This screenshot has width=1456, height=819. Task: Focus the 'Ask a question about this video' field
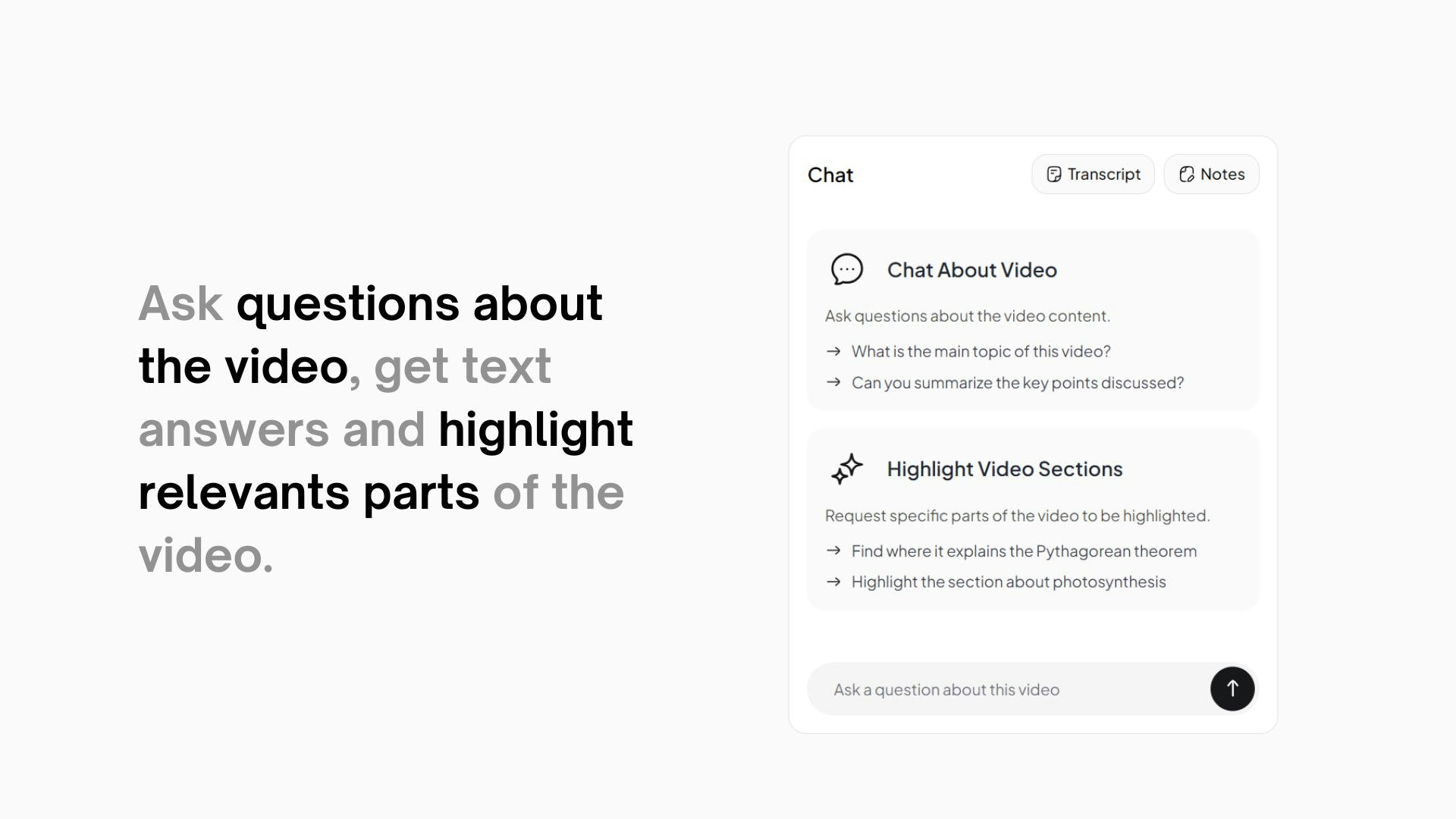[1009, 689]
